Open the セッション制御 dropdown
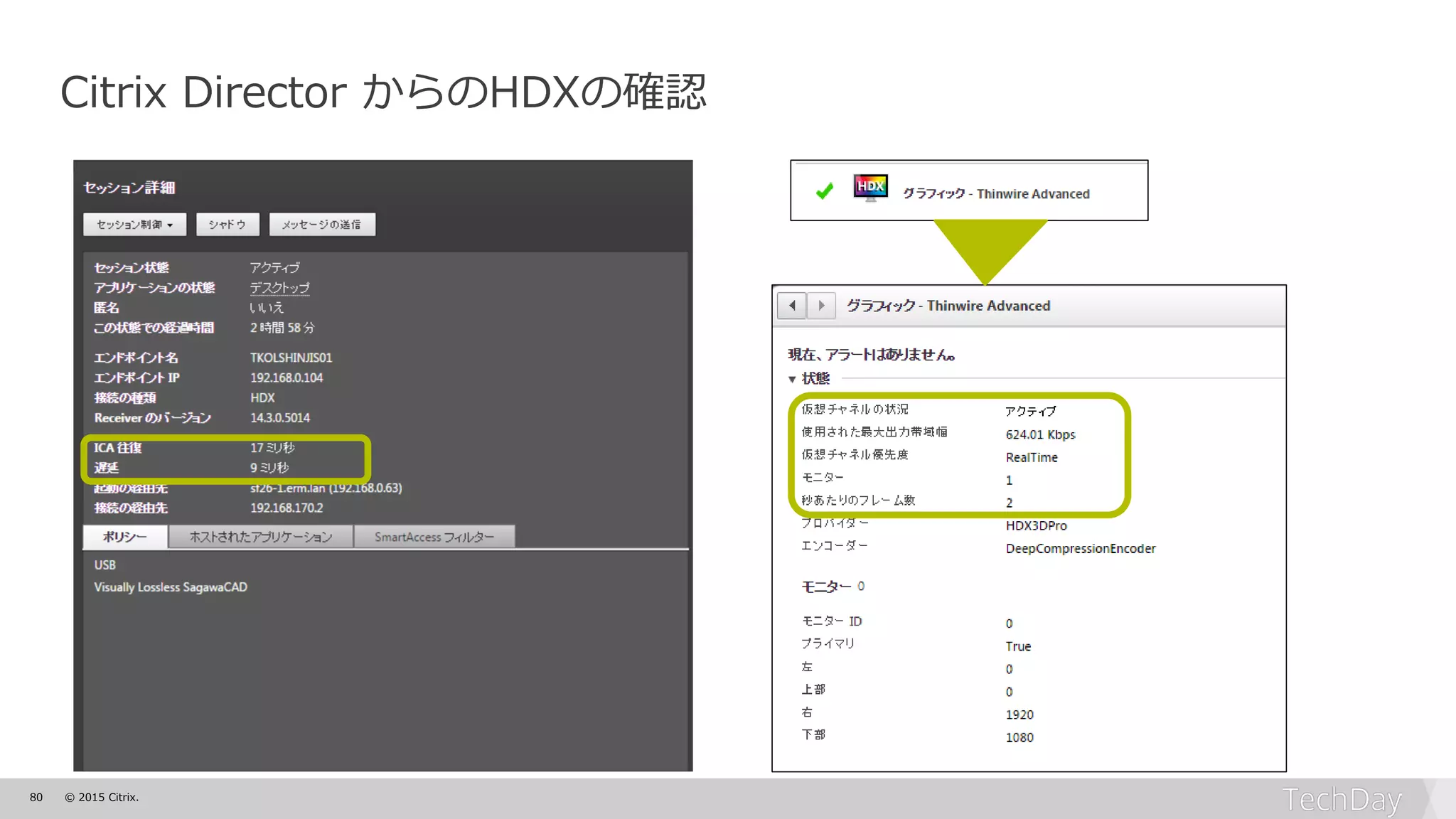This screenshot has width=1456, height=819. [134, 225]
